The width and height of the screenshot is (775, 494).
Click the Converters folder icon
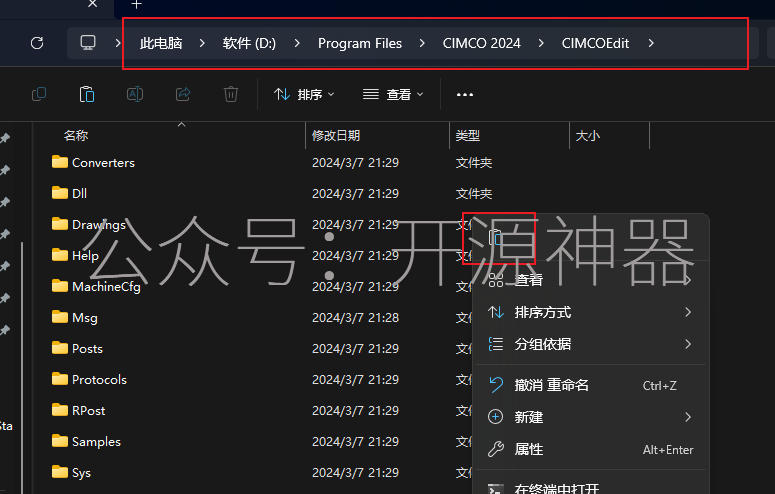tap(60, 162)
